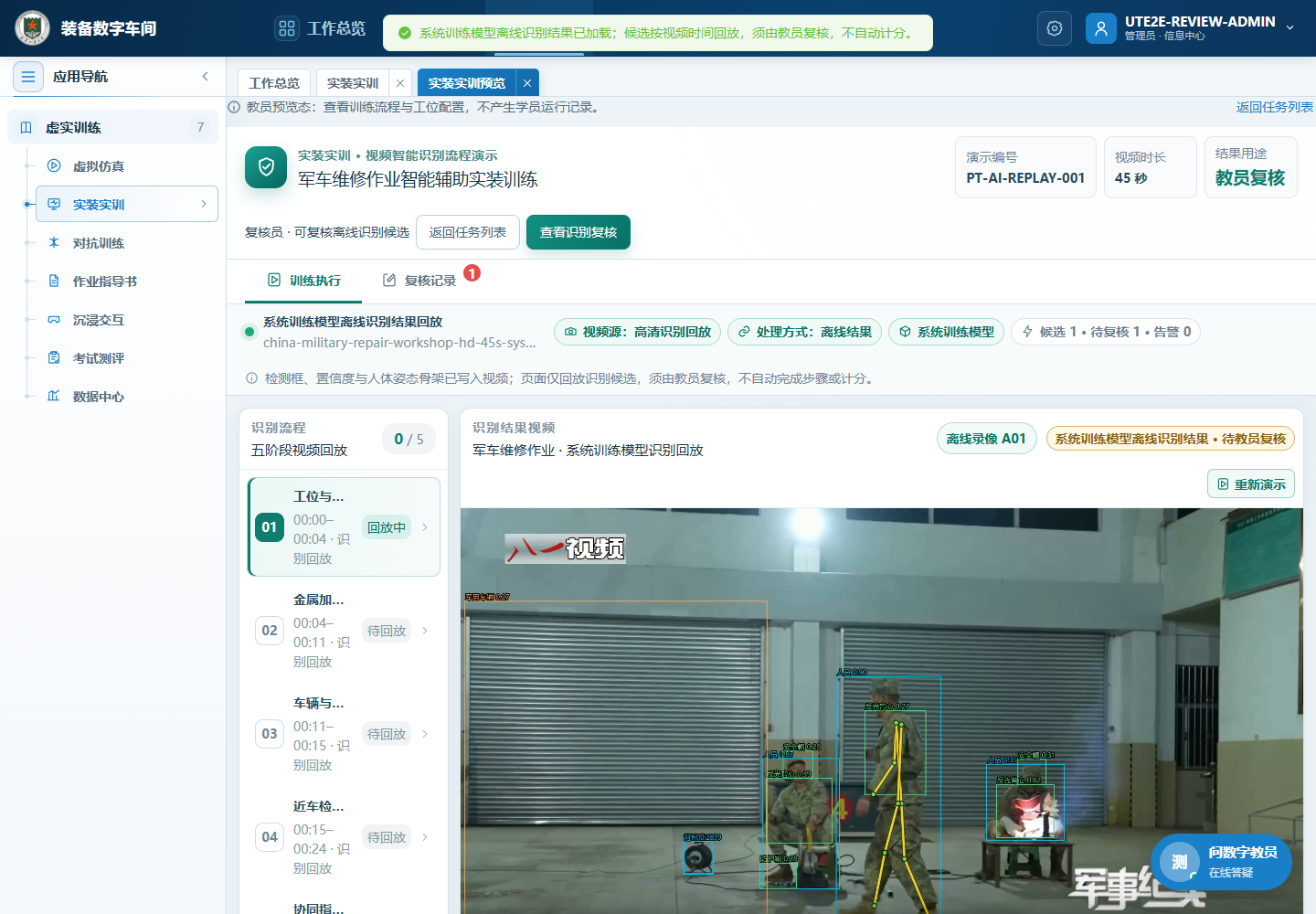The width and height of the screenshot is (1316, 914).
Task: Click the 虚实训练 book icon
Action: click(26, 128)
